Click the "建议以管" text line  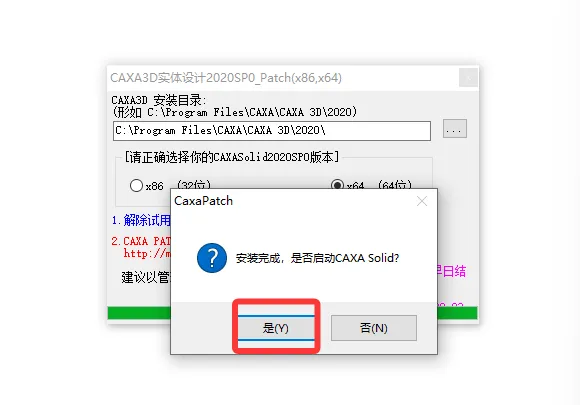pyautogui.click(x=146, y=277)
